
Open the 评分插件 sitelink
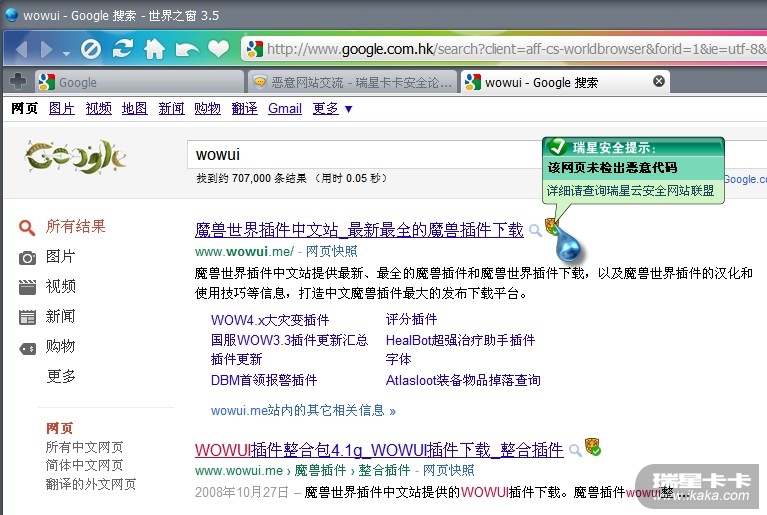[x=411, y=320]
